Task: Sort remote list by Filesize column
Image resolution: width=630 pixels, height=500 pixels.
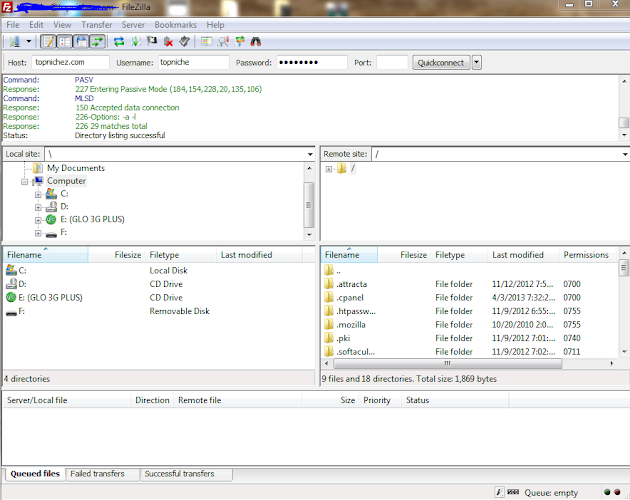Action: (404, 255)
